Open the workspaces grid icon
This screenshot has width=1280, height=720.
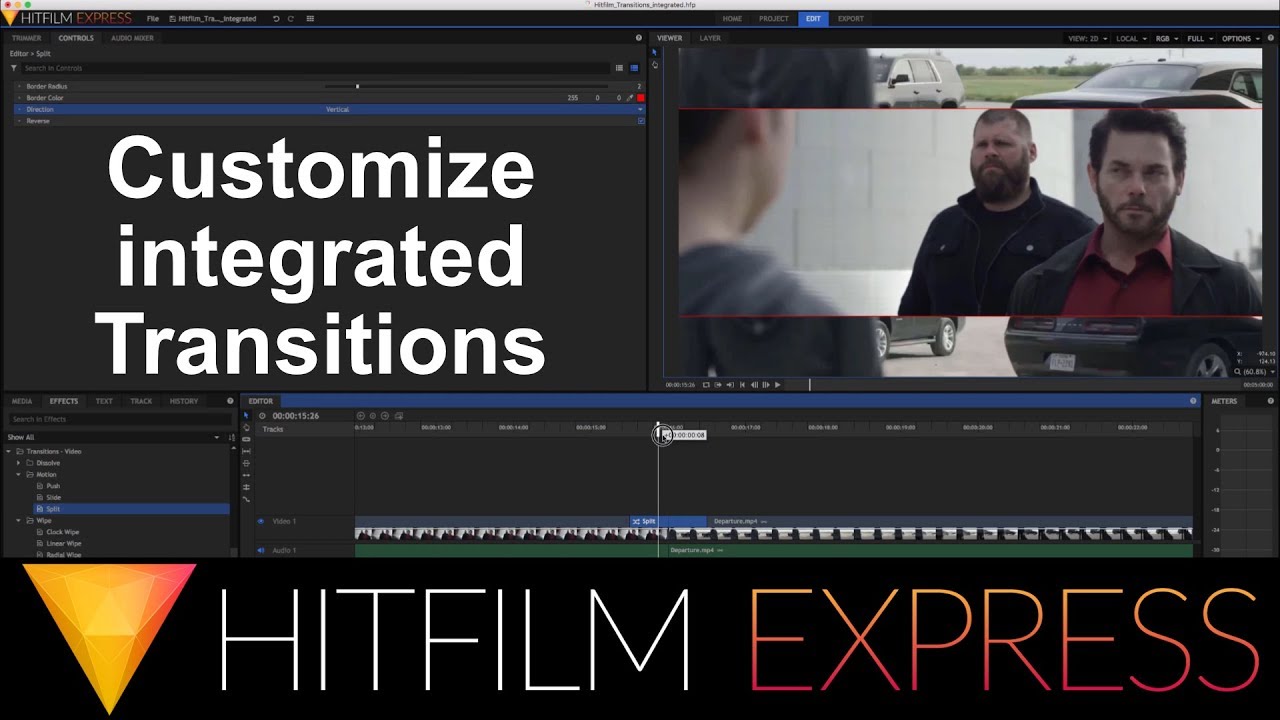(310, 19)
